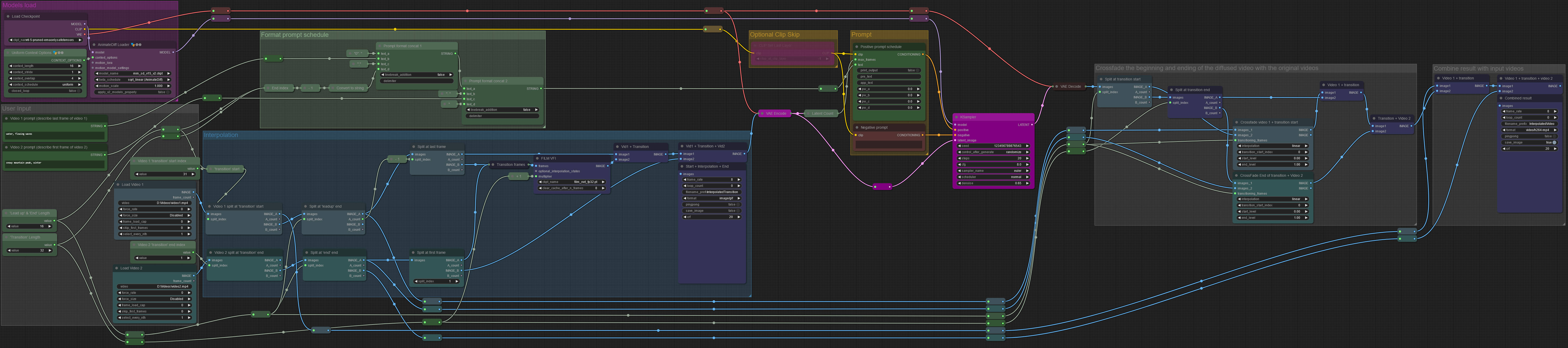Collapse the Load Checkpoint node dot

point(8,16)
